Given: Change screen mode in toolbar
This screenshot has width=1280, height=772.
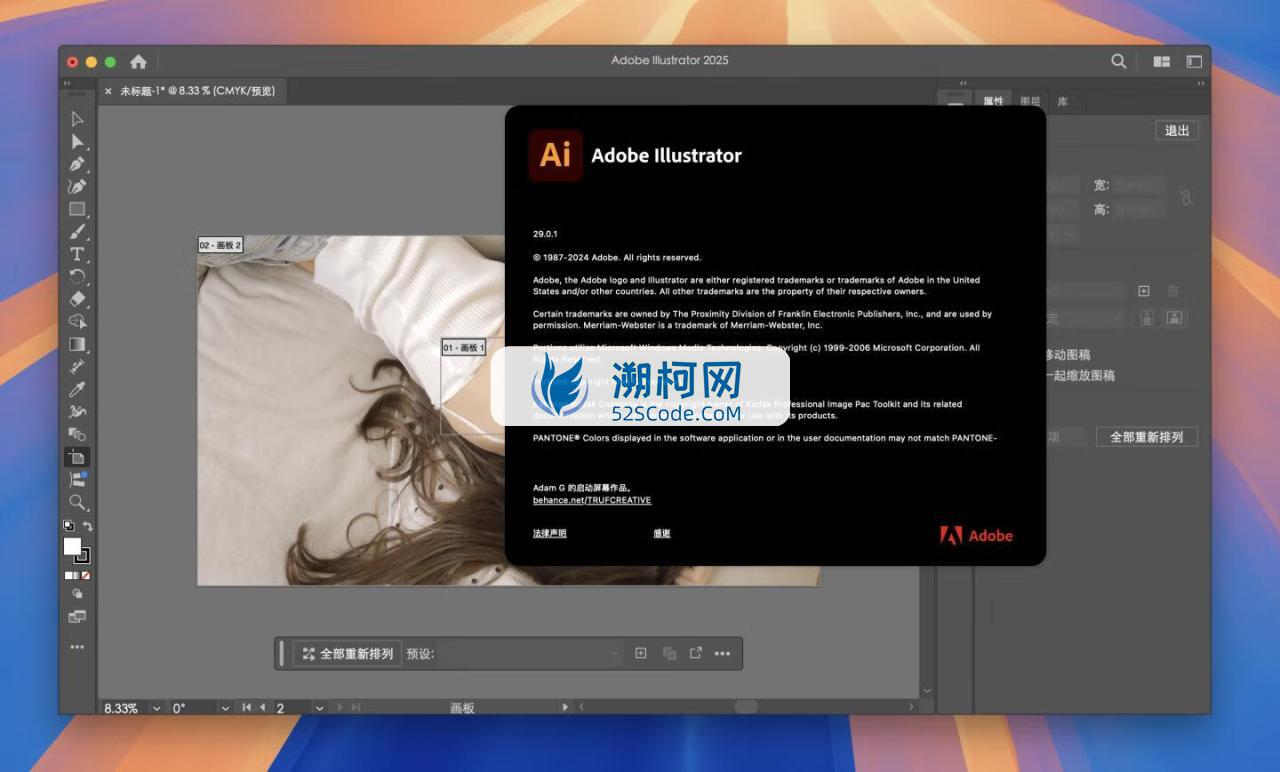Looking at the screenshot, I should (x=77, y=617).
